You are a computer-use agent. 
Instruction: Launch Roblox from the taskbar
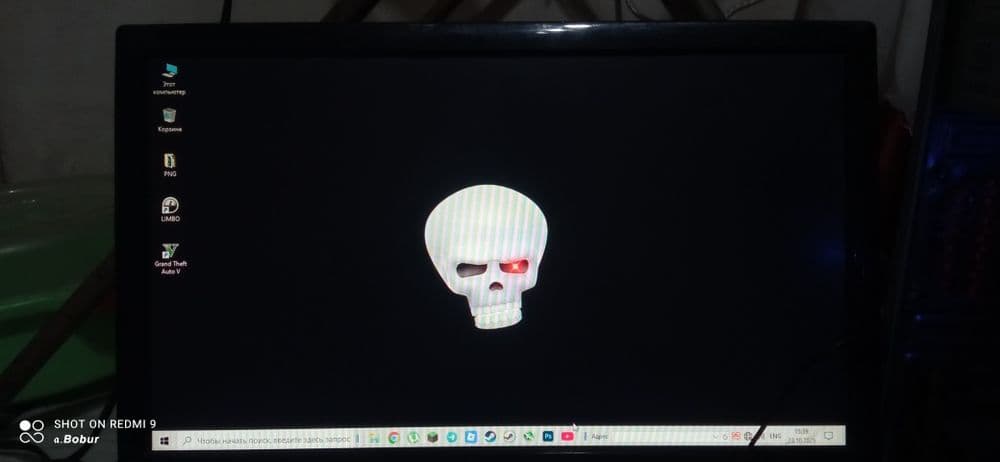tap(471, 436)
